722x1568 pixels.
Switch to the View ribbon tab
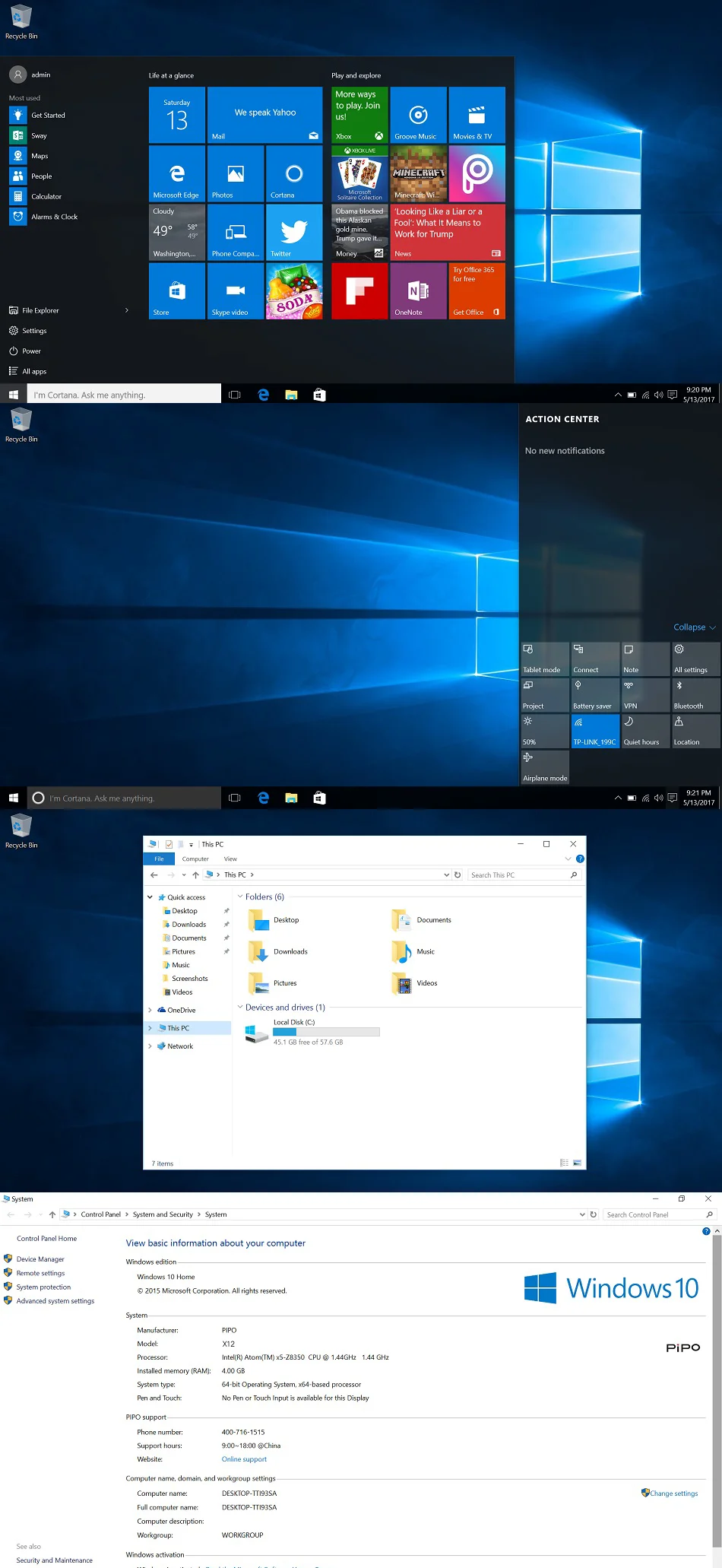[230, 859]
